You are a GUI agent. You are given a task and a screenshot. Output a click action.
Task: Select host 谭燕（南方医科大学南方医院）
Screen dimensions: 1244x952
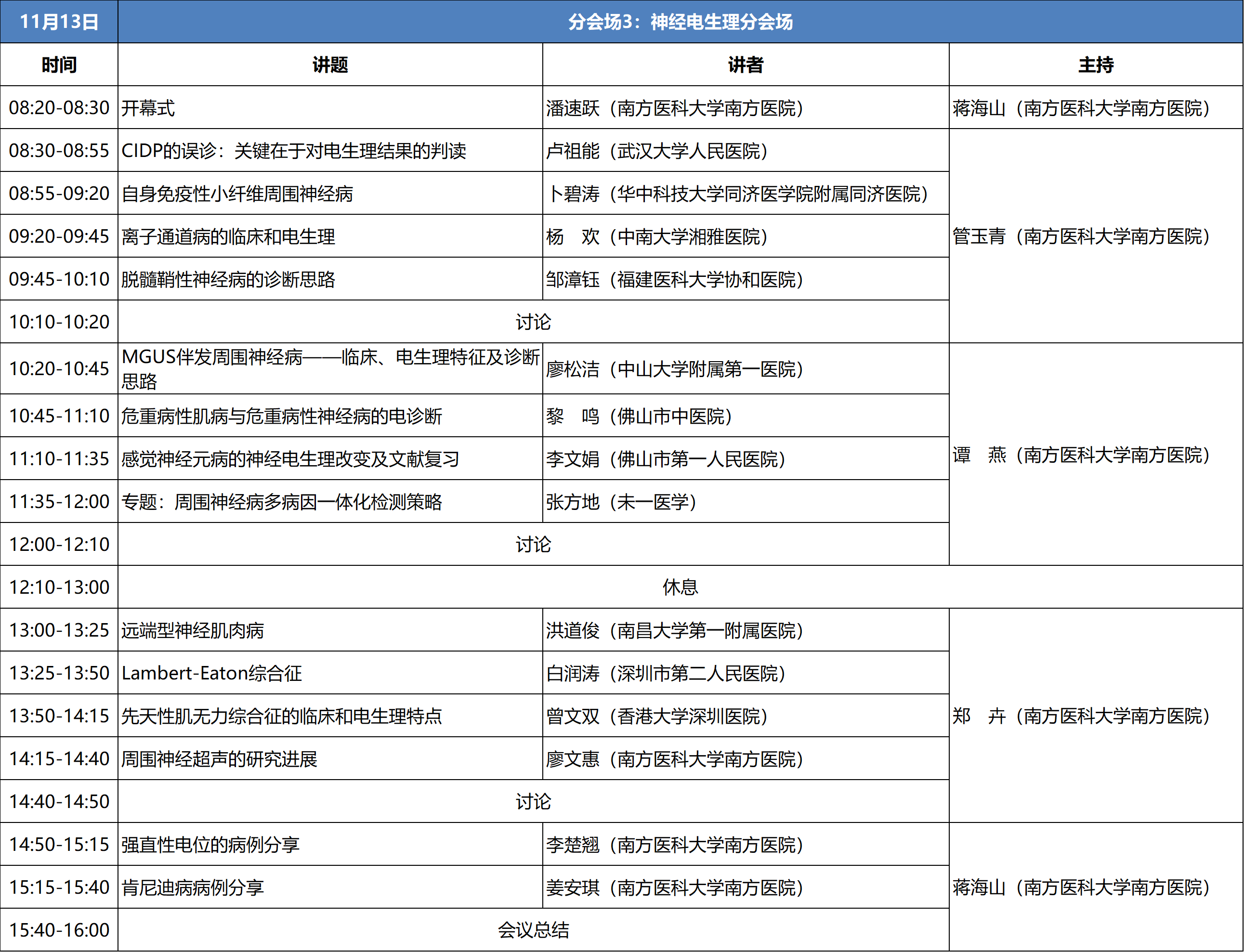[x=1096, y=455]
